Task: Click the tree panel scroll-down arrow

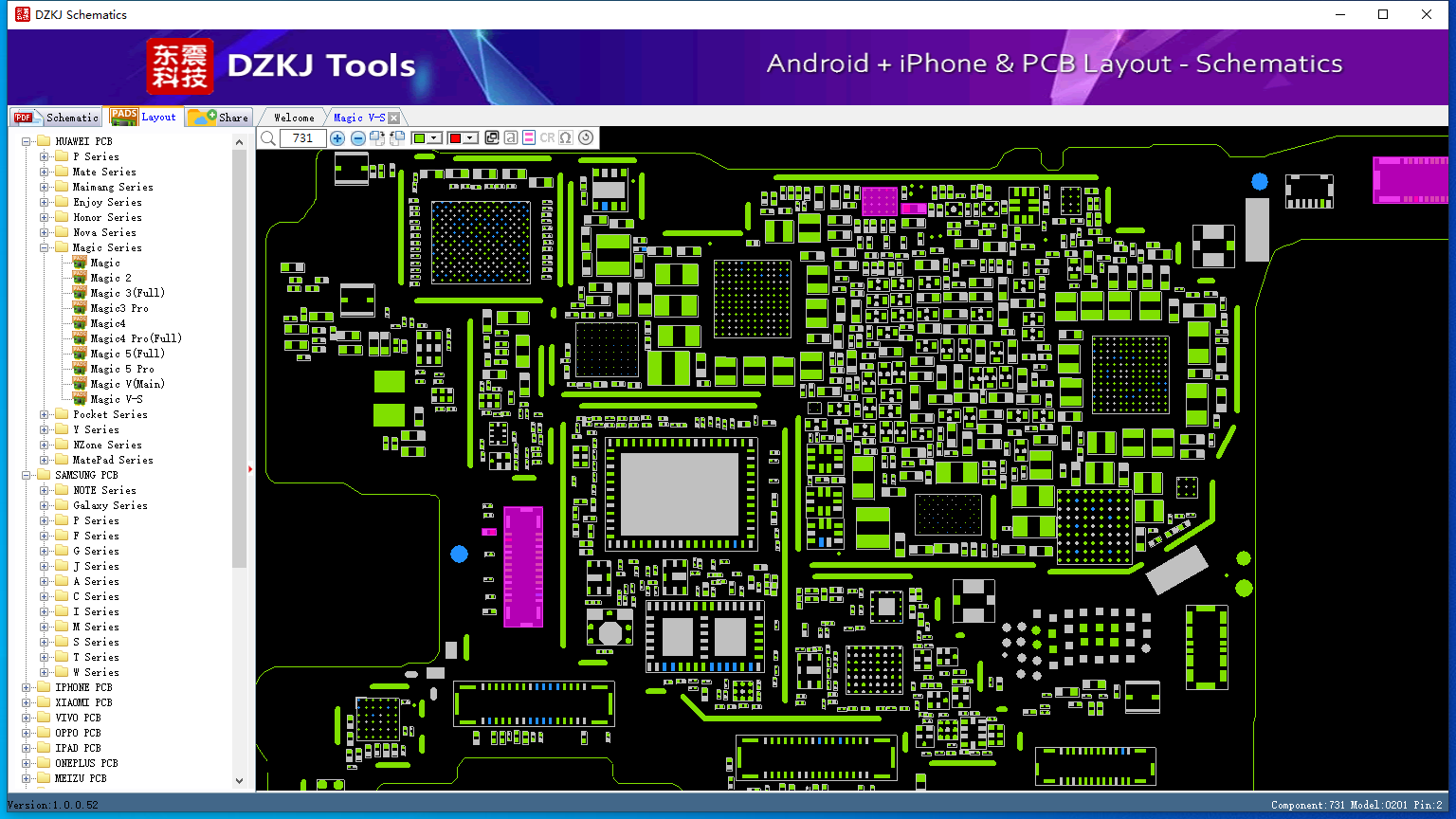Action: 240,781
